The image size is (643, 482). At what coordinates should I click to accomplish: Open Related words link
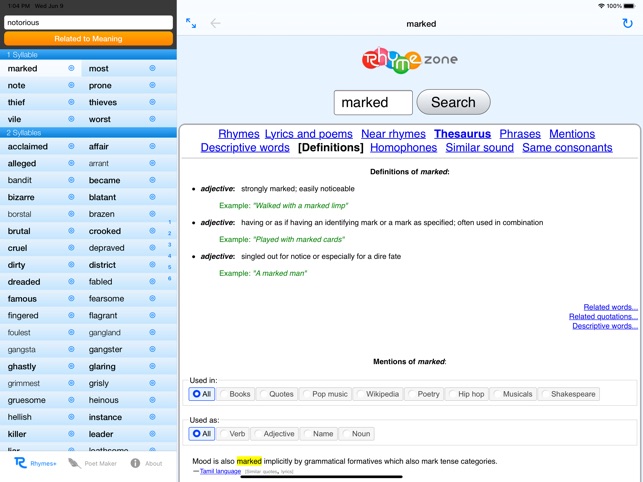[610, 307]
